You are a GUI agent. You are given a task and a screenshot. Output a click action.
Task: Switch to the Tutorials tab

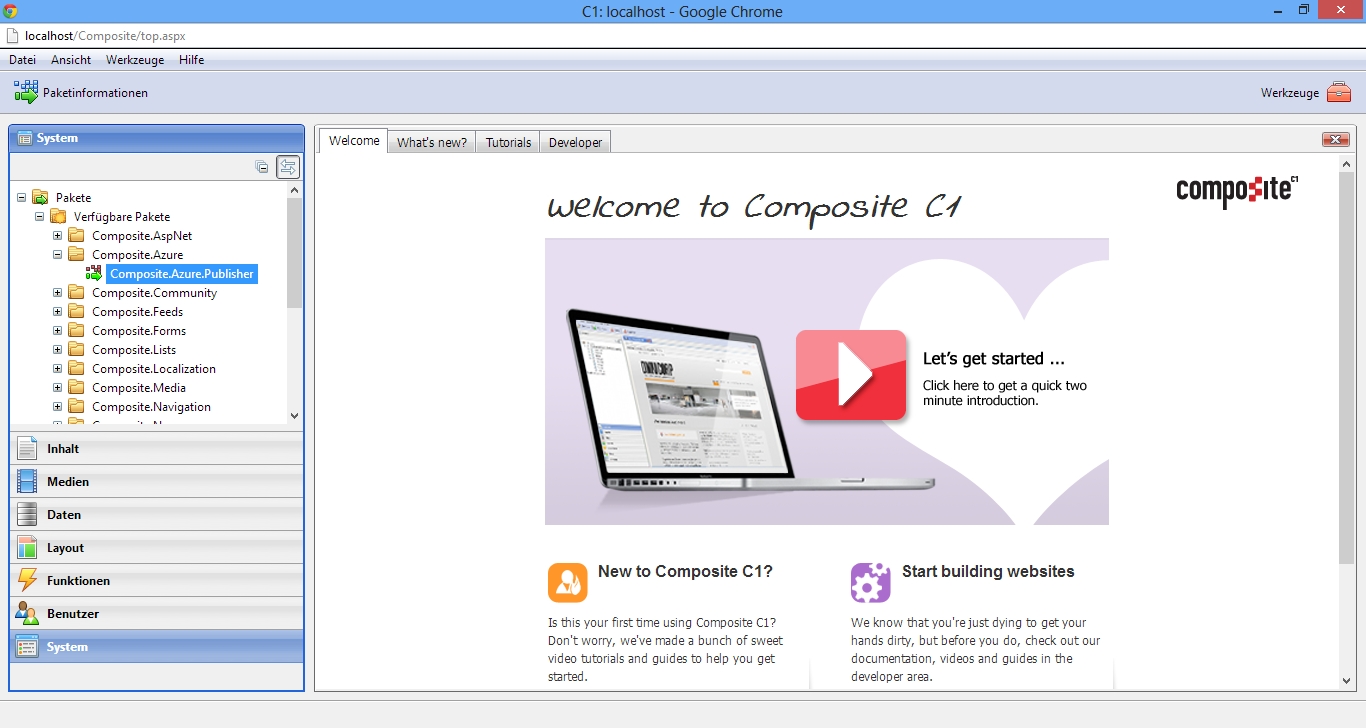tap(508, 142)
